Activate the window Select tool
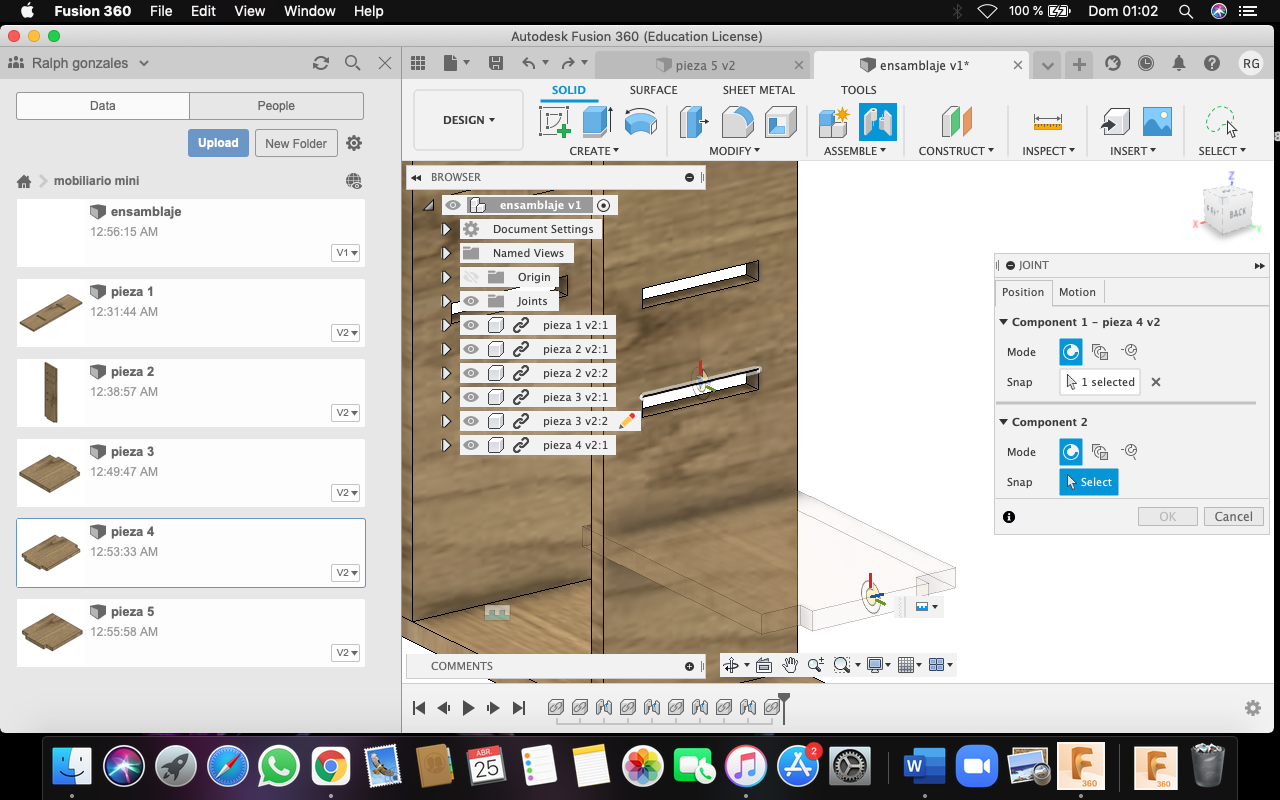 click(x=1221, y=122)
